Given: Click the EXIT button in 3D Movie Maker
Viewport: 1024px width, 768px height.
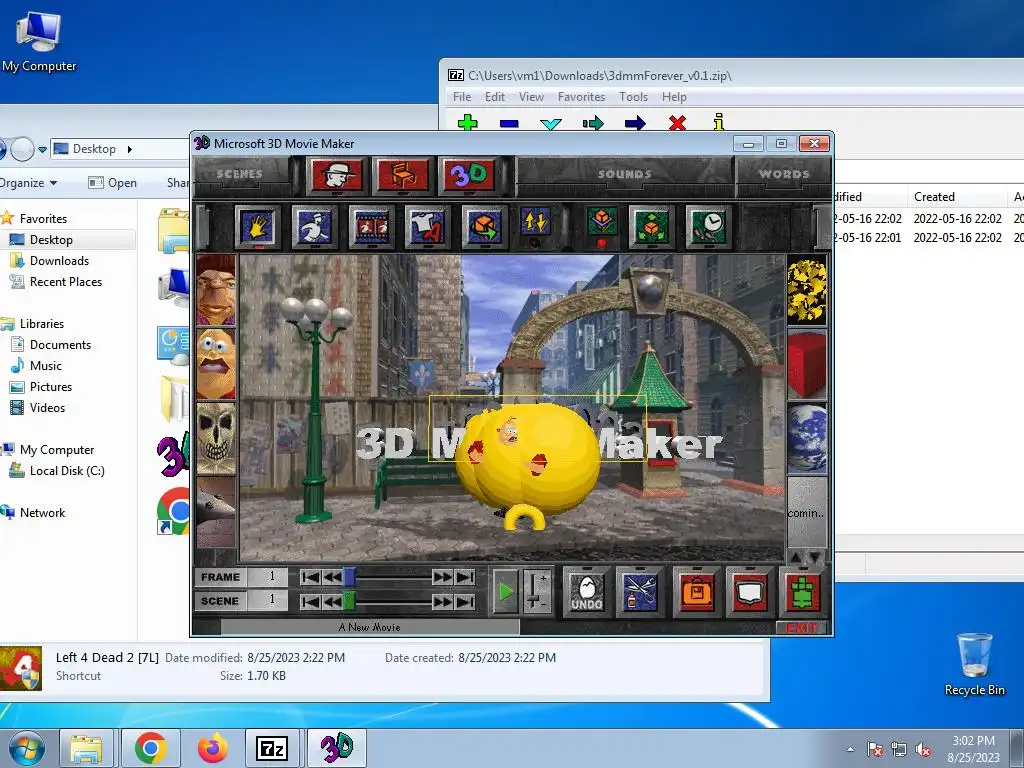Looking at the screenshot, I should coord(802,628).
